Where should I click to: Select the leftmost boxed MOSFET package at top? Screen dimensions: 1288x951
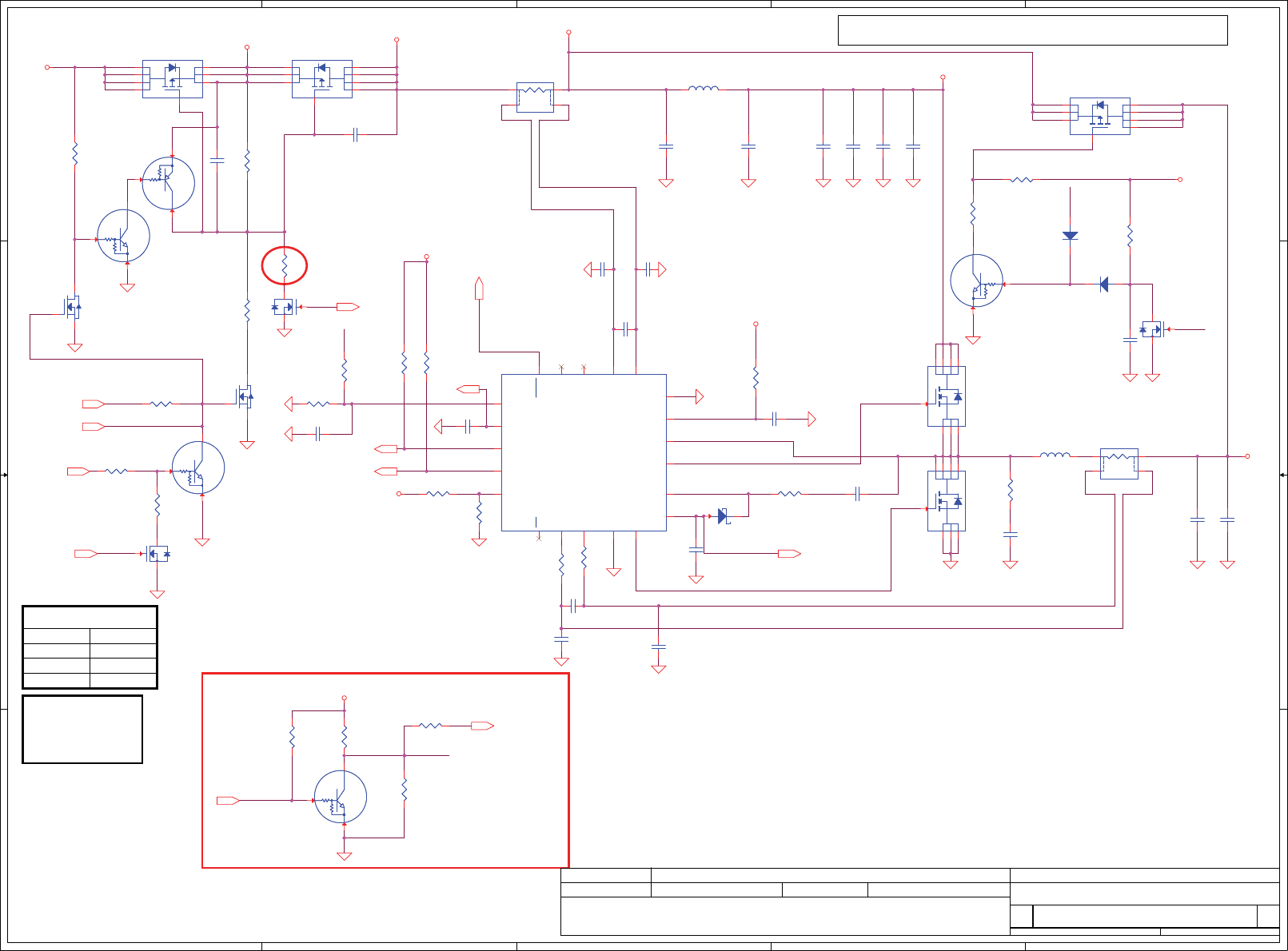[x=173, y=79]
